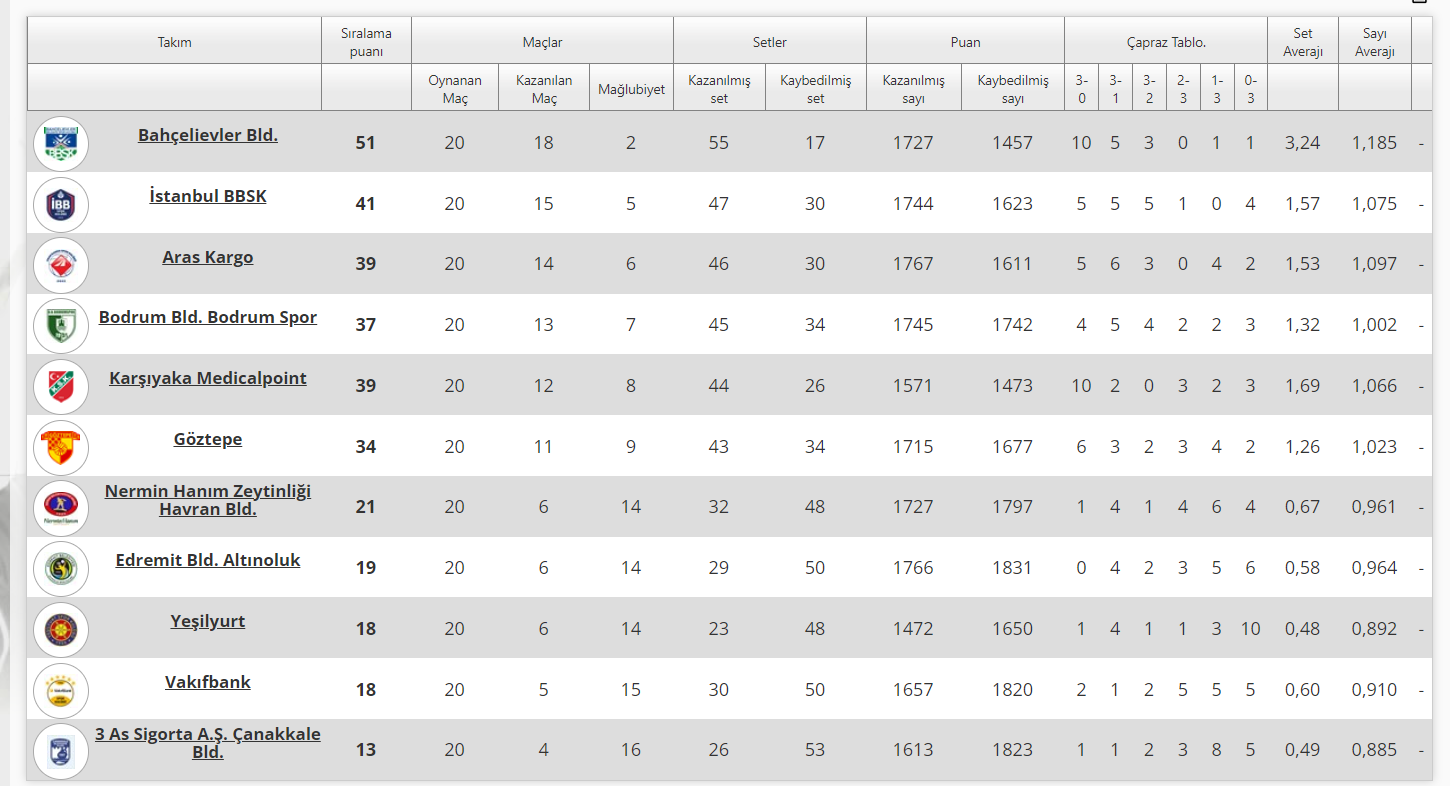Click the Kazanılmış sayı sub-header
Screen dimensions: 1450x786
913,88
